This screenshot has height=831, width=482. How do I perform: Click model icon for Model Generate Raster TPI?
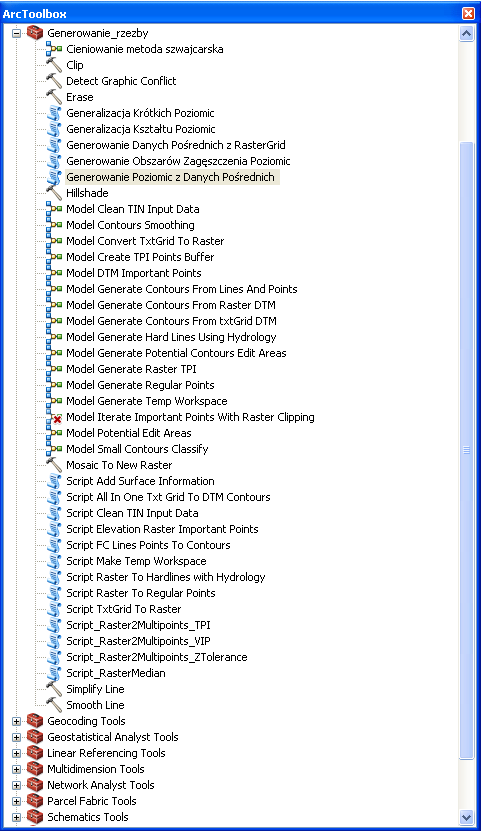[54, 369]
